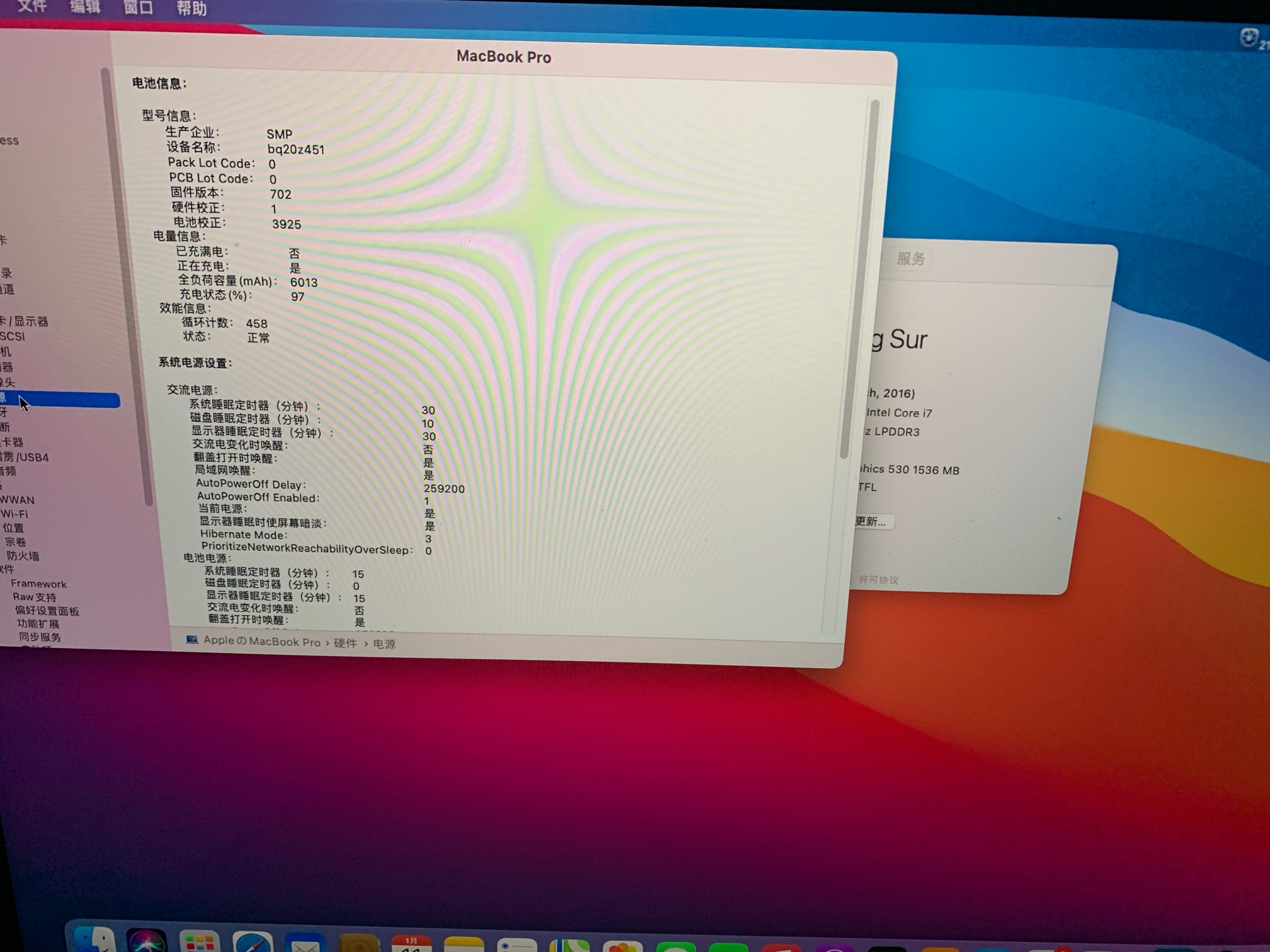Click PrioritizeNetworkReachabilityOverSleep label
This screenshot has width=1270, height=952.
pyautogui.click(x=306, y=549)
